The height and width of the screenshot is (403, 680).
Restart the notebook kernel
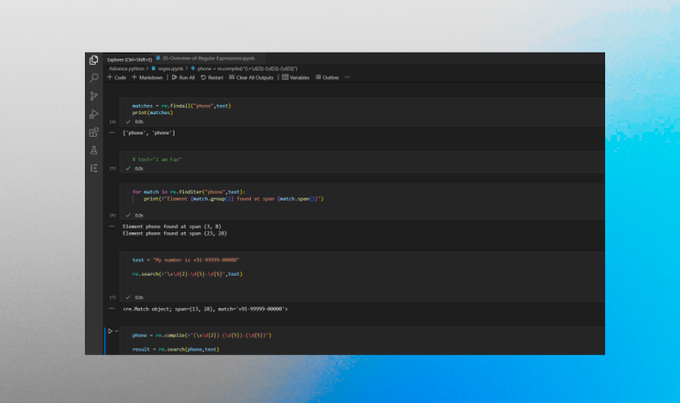point(212,78)
